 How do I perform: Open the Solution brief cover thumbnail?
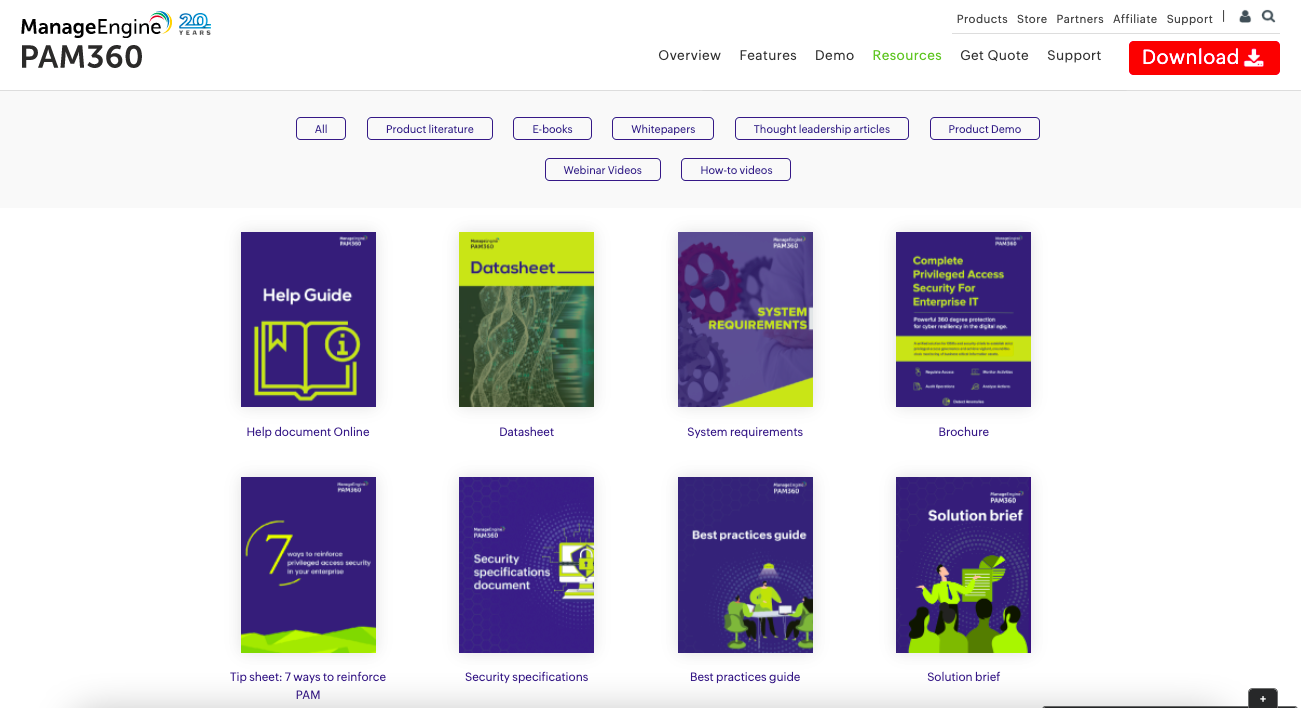coord(963,565)
